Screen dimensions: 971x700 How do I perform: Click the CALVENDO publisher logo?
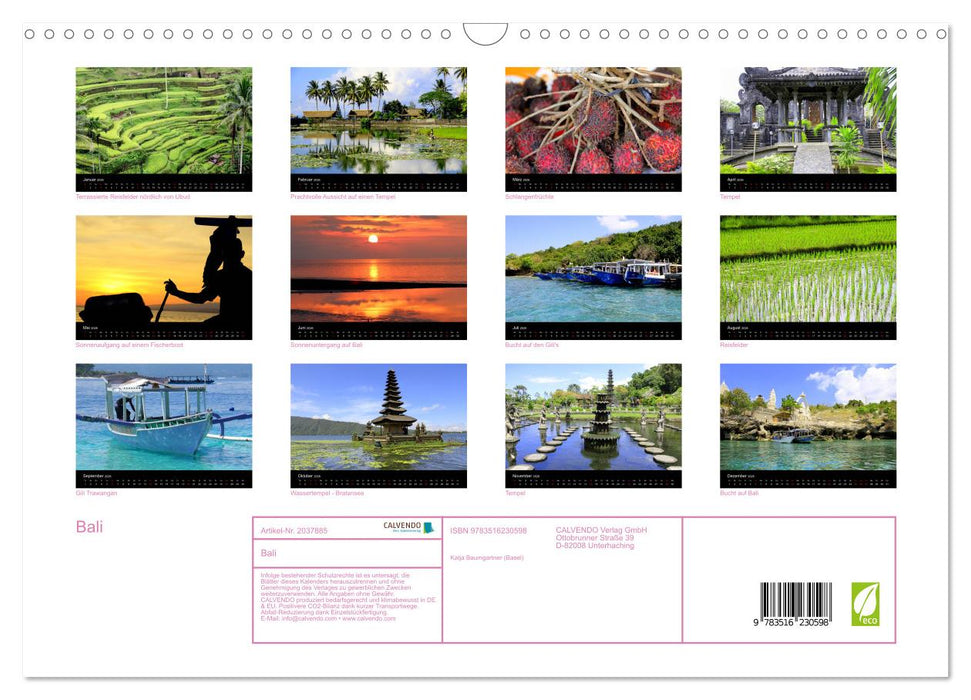point(402,525)
